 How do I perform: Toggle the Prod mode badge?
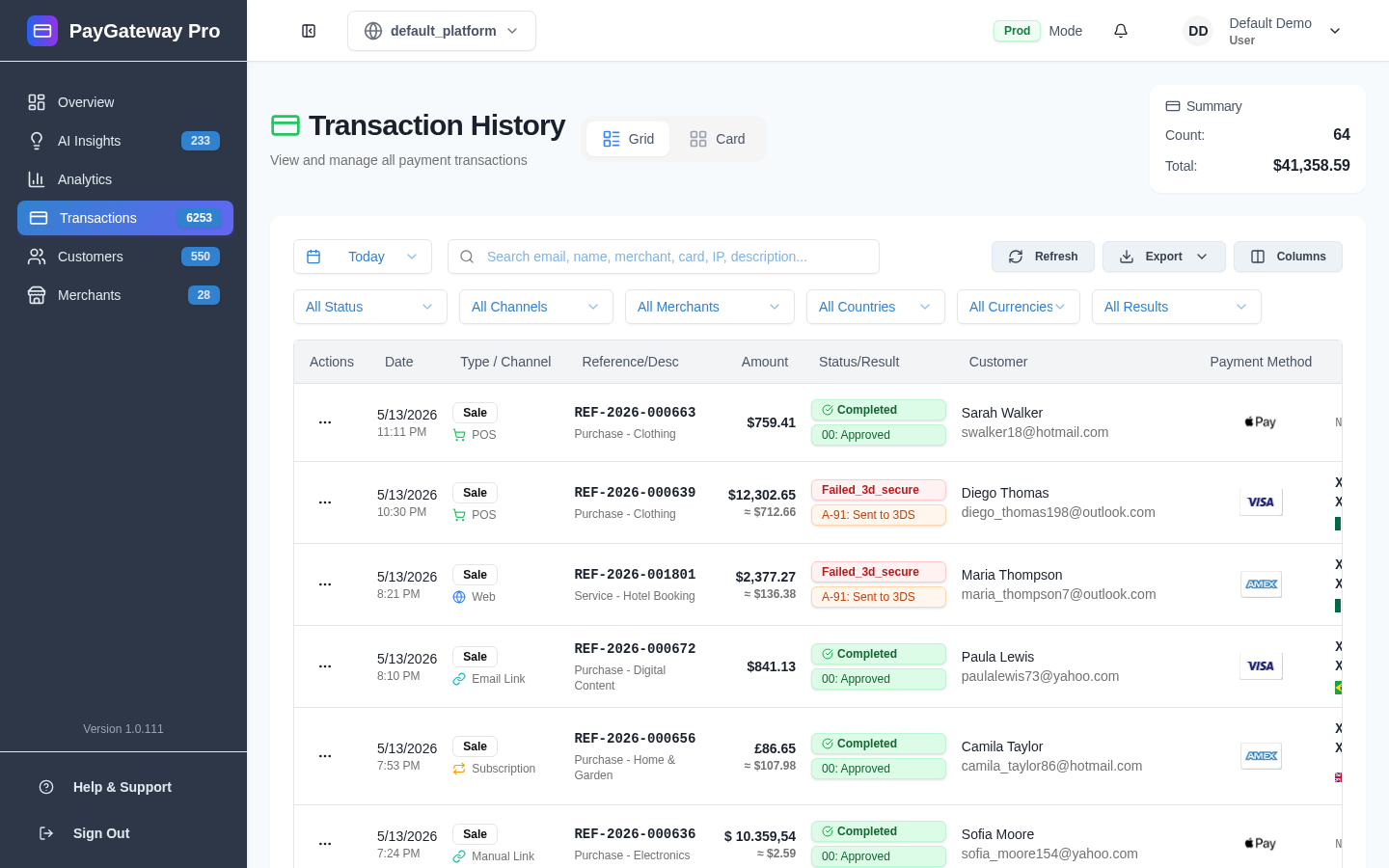[1017, 31]
